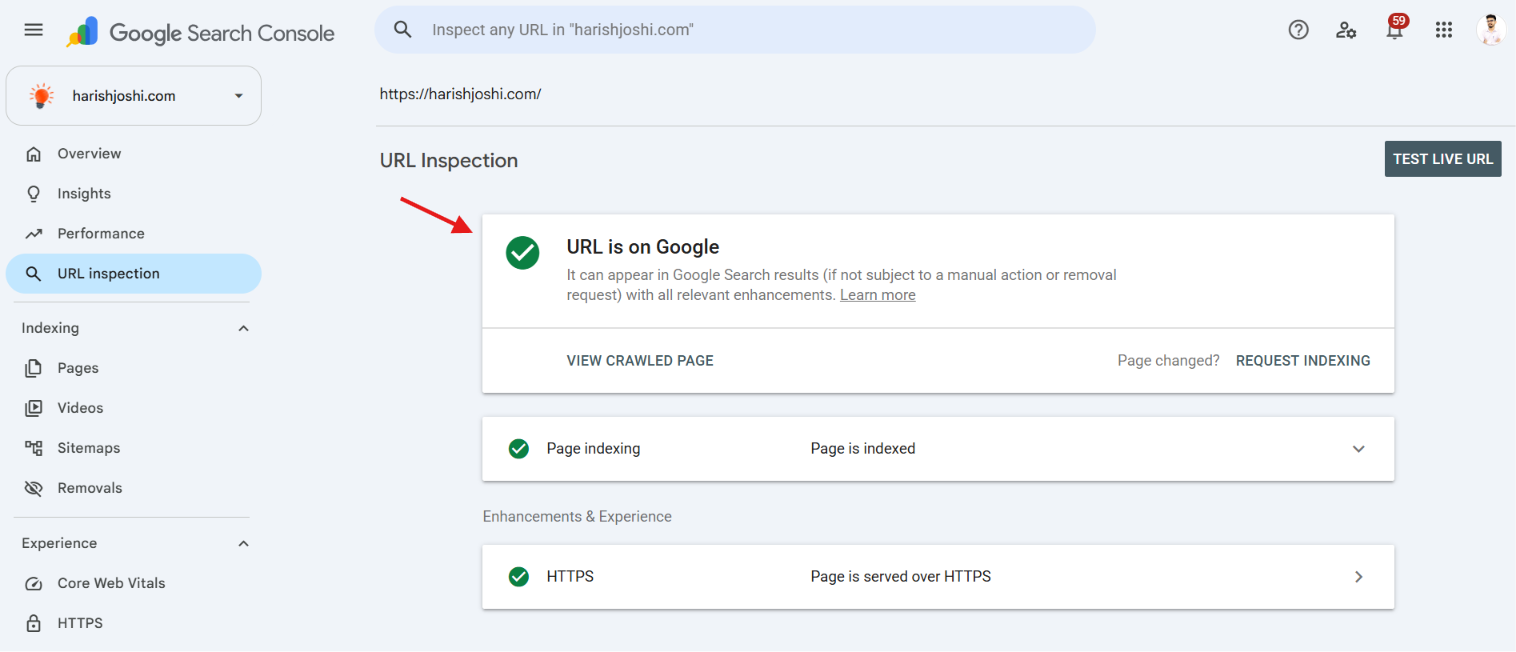Click the Insights lightbulb icon
This screenshot has width=1516, height=652.
pyautogui.click(x=34, y=194)
